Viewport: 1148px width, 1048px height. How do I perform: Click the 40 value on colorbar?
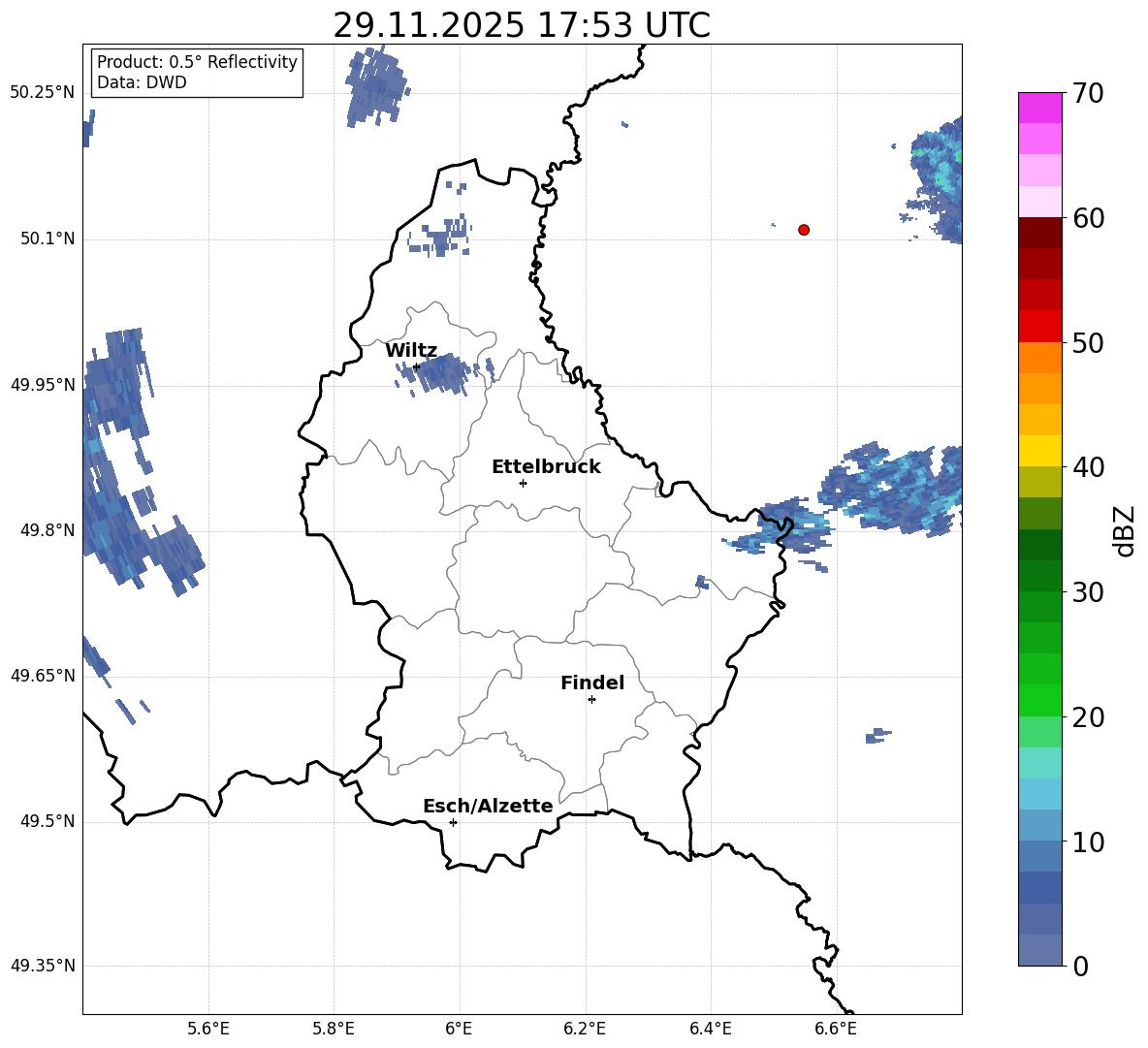click(1088, 467)
